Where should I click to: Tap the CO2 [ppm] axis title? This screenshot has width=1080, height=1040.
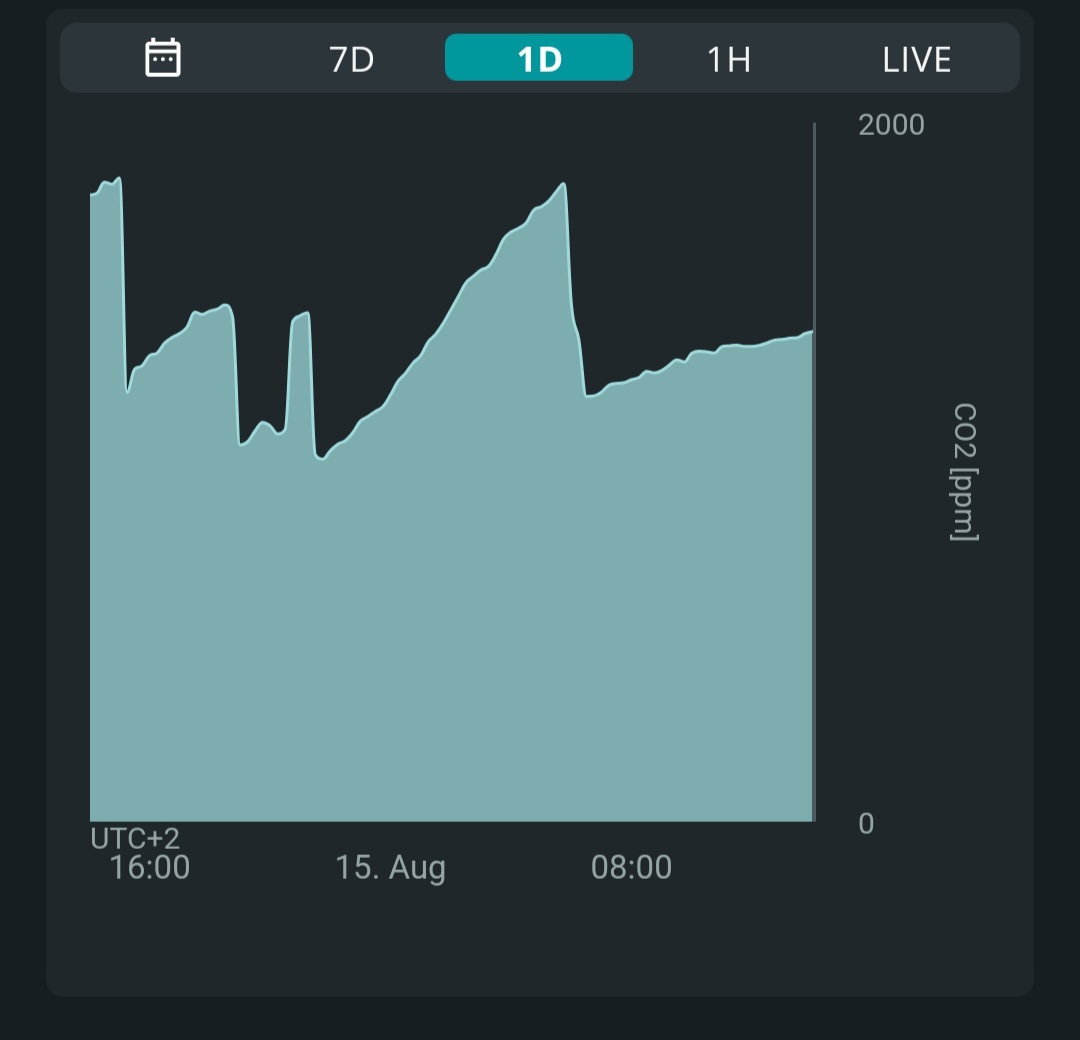tap(964, 472)
